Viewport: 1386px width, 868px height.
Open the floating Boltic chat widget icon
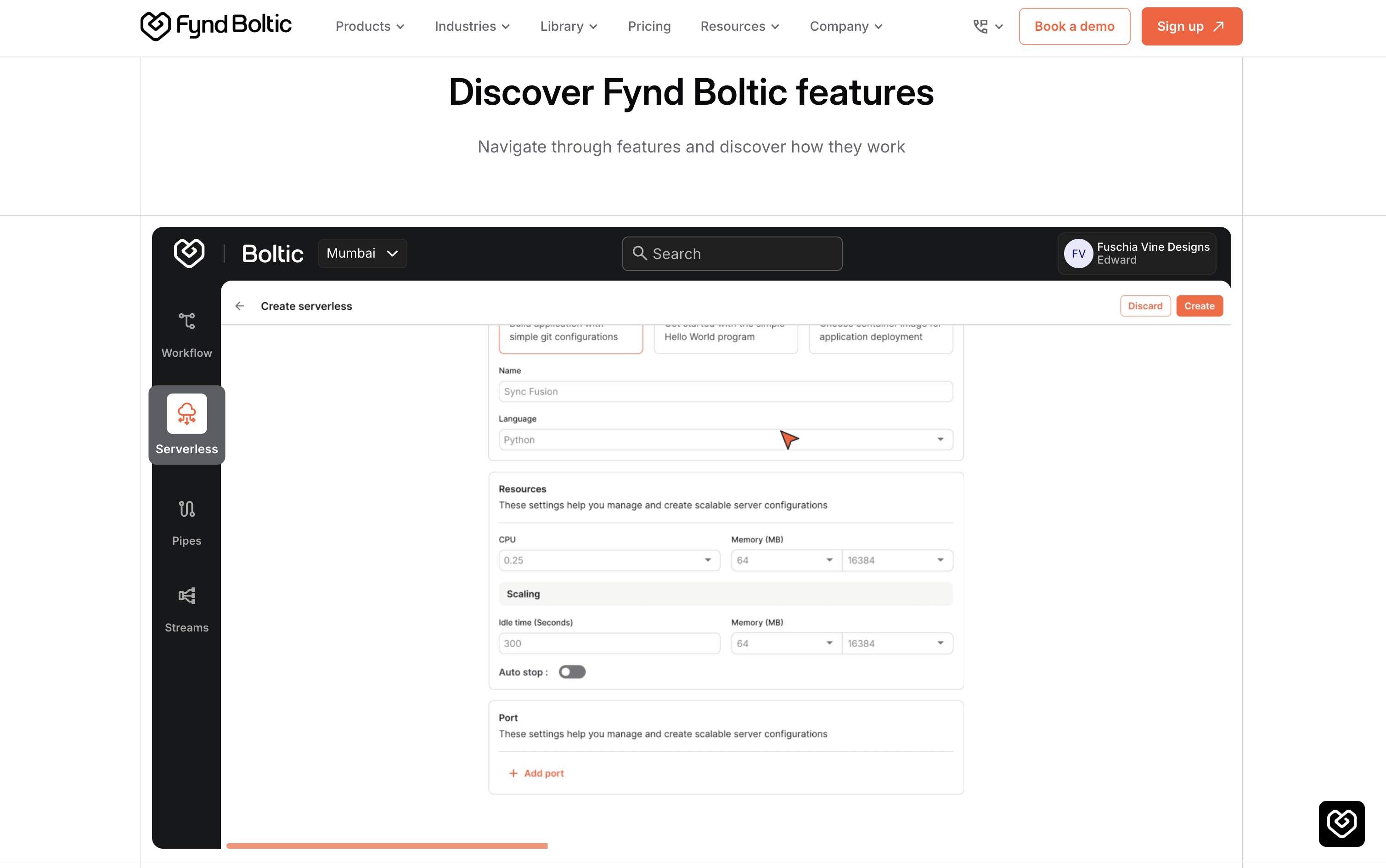[x=1341, y=824]
